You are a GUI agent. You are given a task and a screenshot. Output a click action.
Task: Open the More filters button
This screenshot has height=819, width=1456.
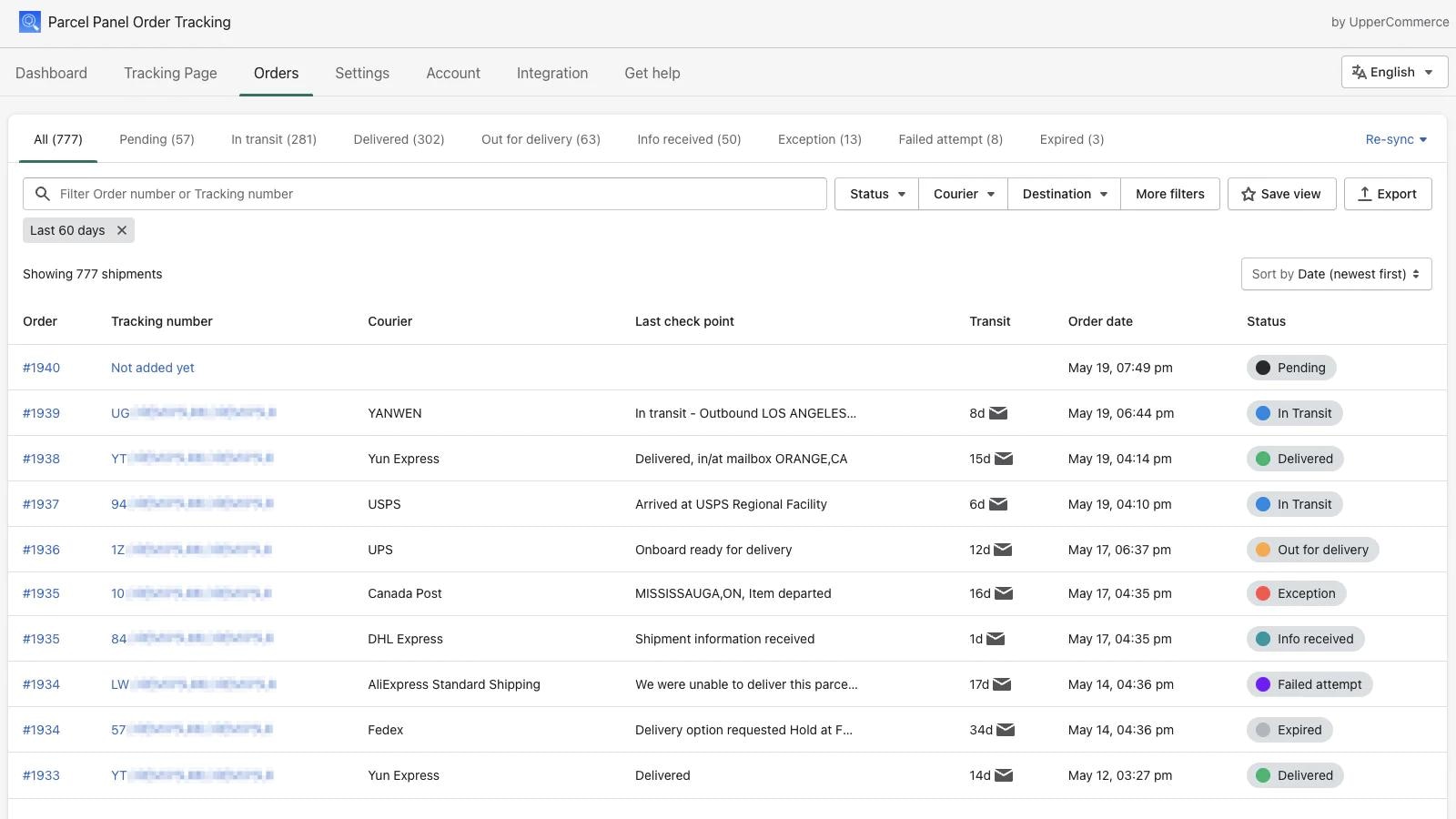click(1169, 193)
